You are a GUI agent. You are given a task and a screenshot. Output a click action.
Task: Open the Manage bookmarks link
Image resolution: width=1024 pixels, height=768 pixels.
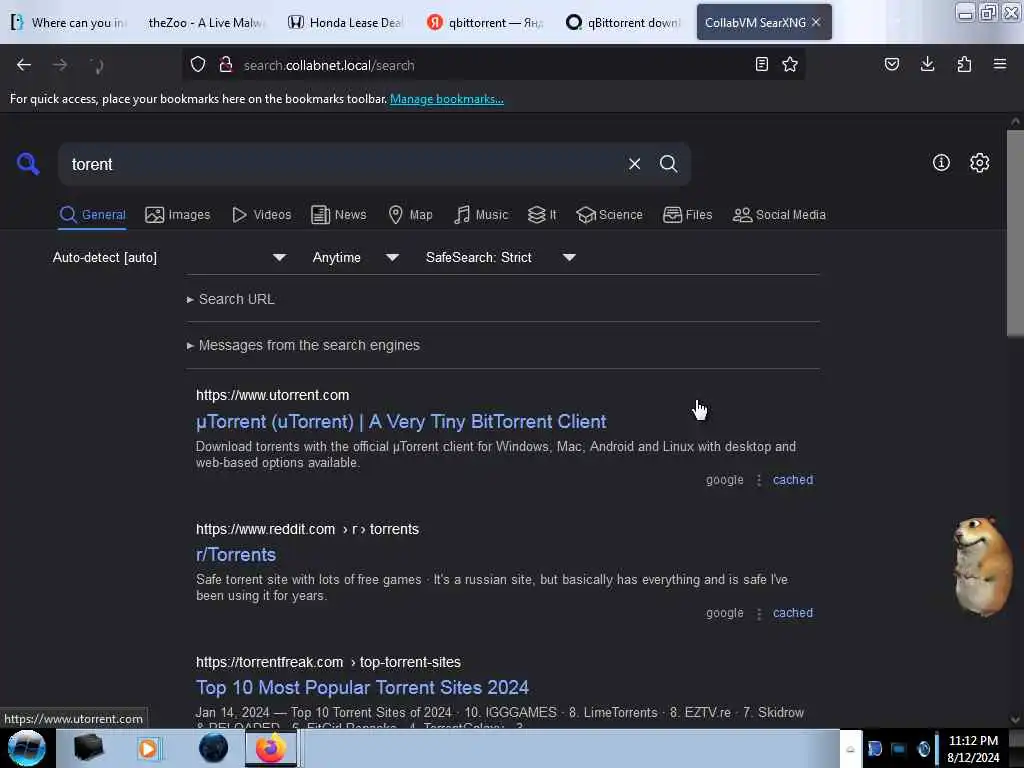point(447,99)
